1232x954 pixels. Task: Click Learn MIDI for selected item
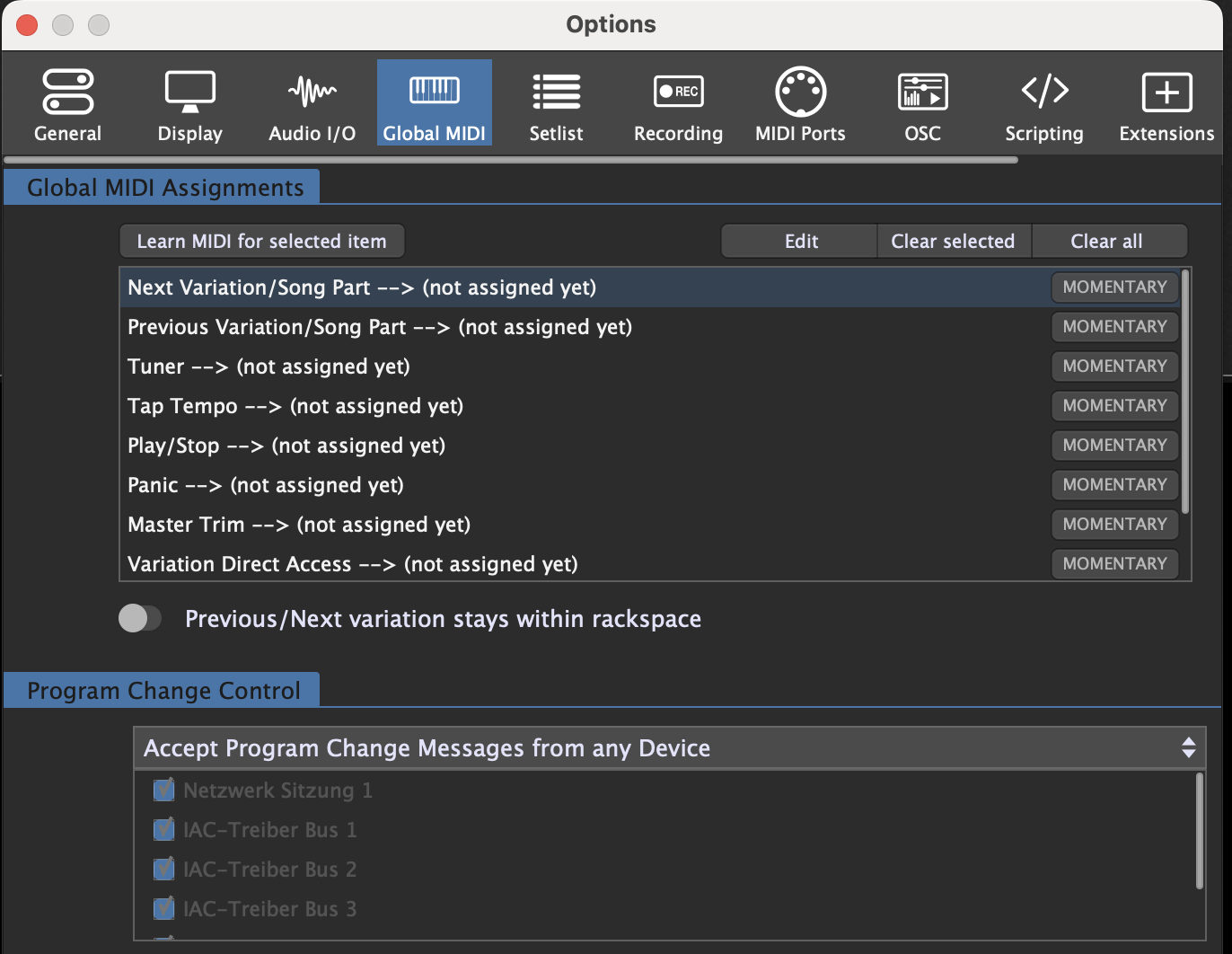click(x=261, y=242)
